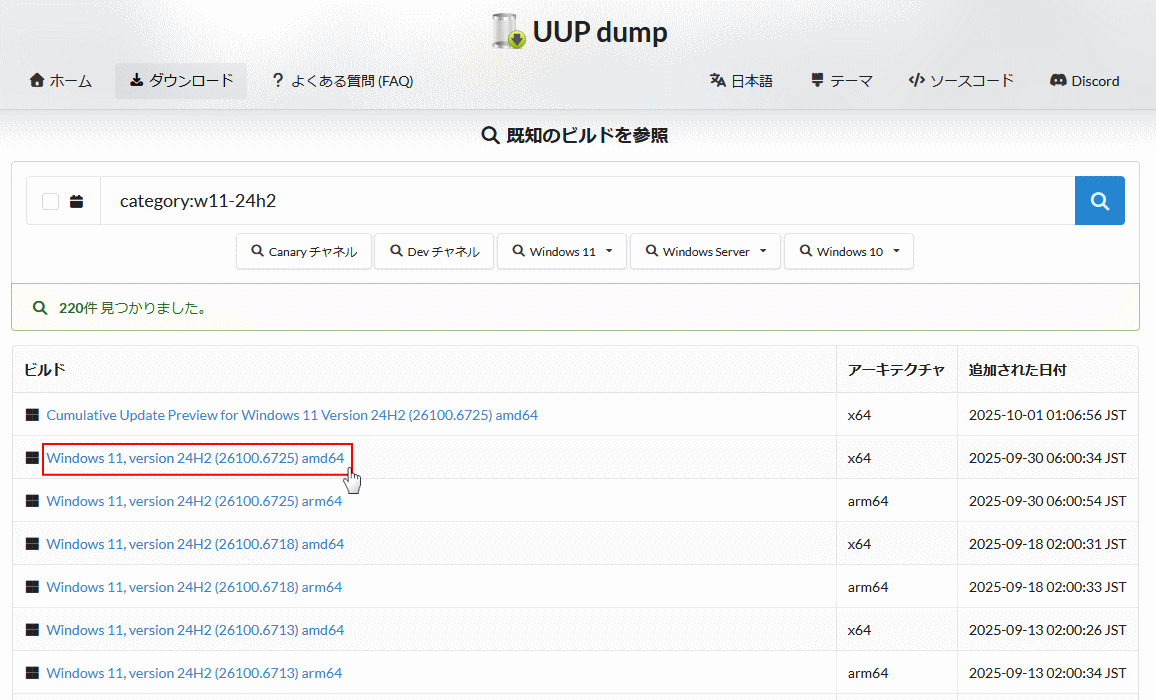Image resolution: width=1156 pixels, height=700 pixels.
Task: Click the blue search magnifier button
Action: pyautogui.click(x=1099, y=201)
